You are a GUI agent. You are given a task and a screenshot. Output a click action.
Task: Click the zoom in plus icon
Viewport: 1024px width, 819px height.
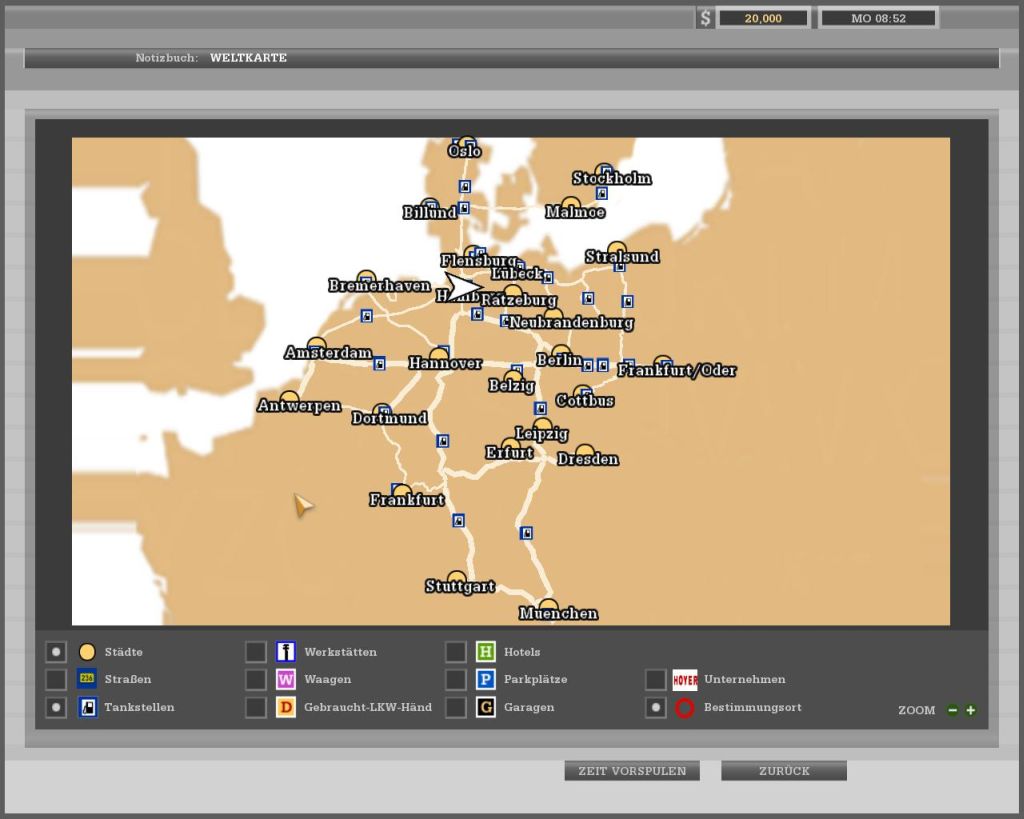(x=970, y=710)
